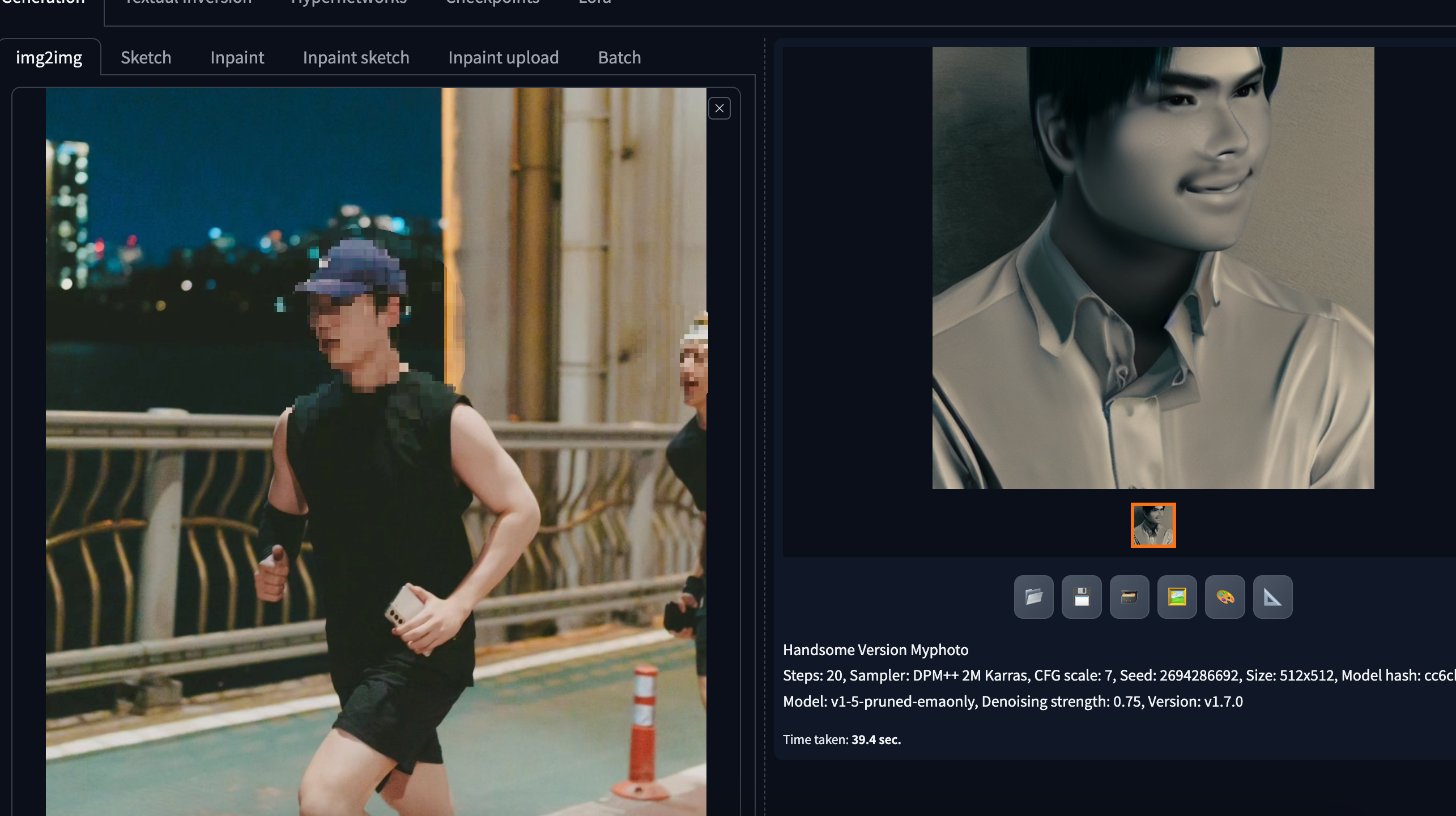
Task: Select the Inpaint sketch tab
Action: (356, 57)
